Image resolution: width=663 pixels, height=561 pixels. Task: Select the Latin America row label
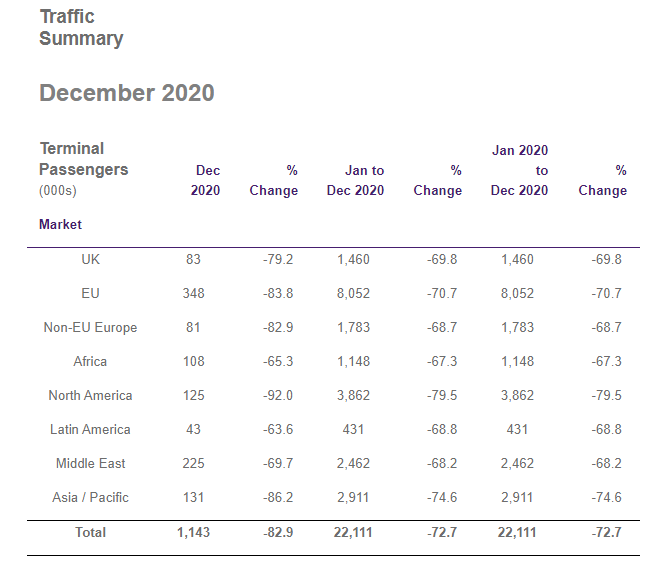tap(90, 429)
